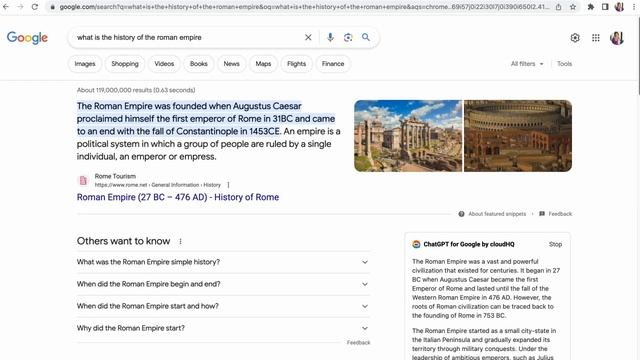
Task: Open the Roman Forum ruins photo
Action: pyautogui.click(x=408, y=136)
